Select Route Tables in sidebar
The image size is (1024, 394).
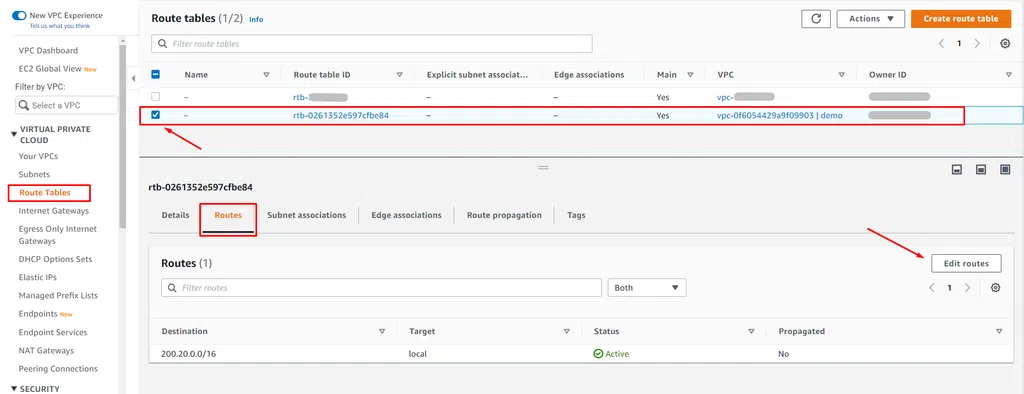45,193
